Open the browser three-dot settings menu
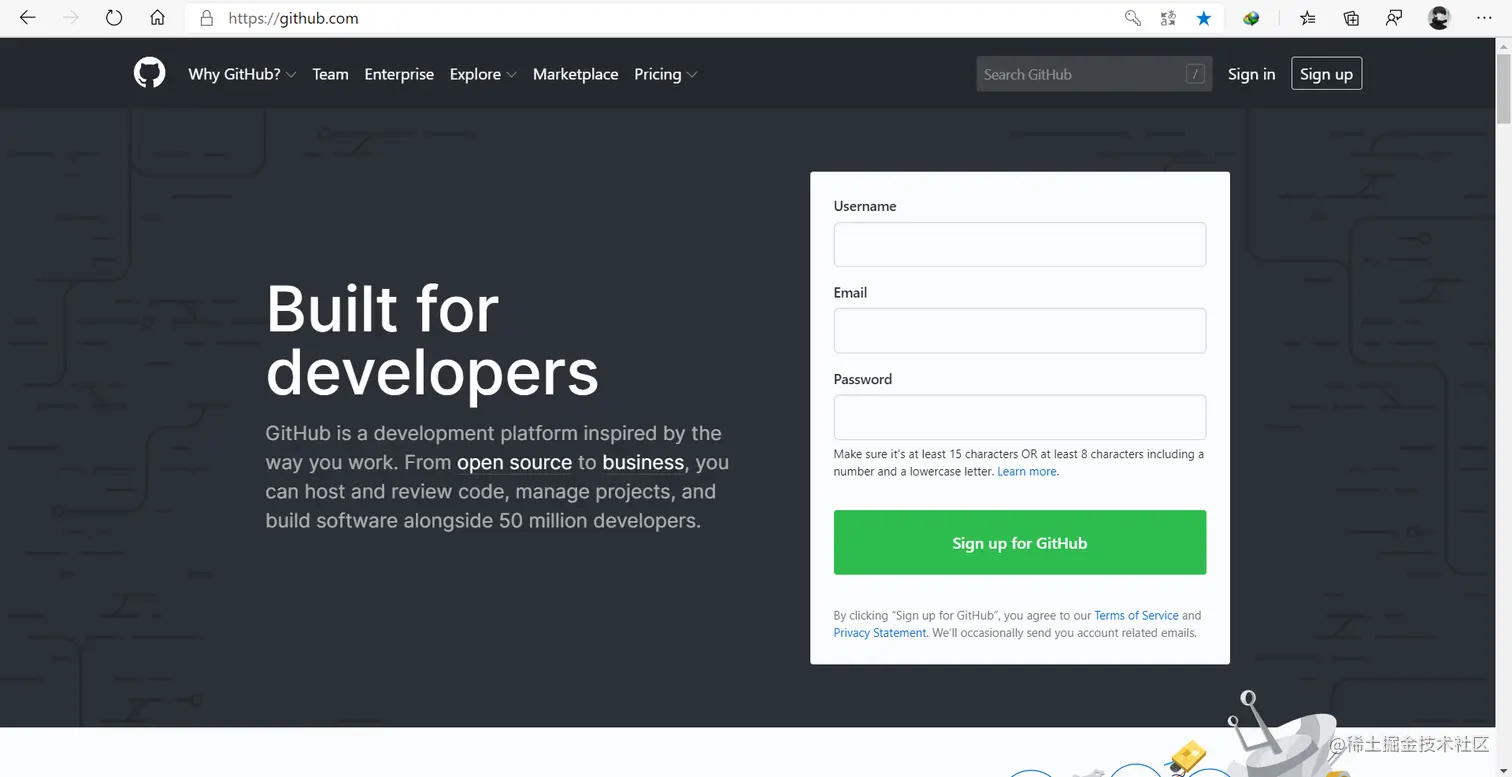1512x777 pixels. [x=1484, y=18]
